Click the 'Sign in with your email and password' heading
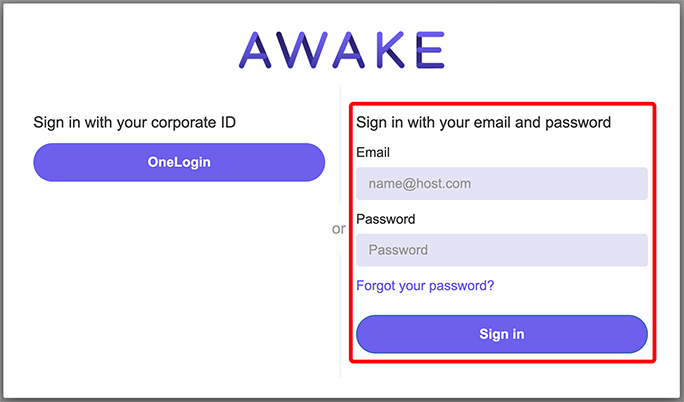 483,123
